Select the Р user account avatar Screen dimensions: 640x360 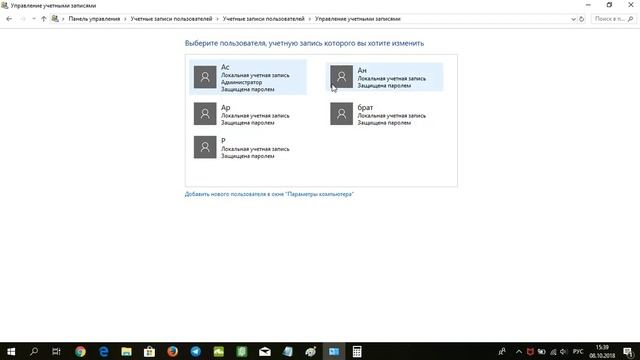click(205, 147)
